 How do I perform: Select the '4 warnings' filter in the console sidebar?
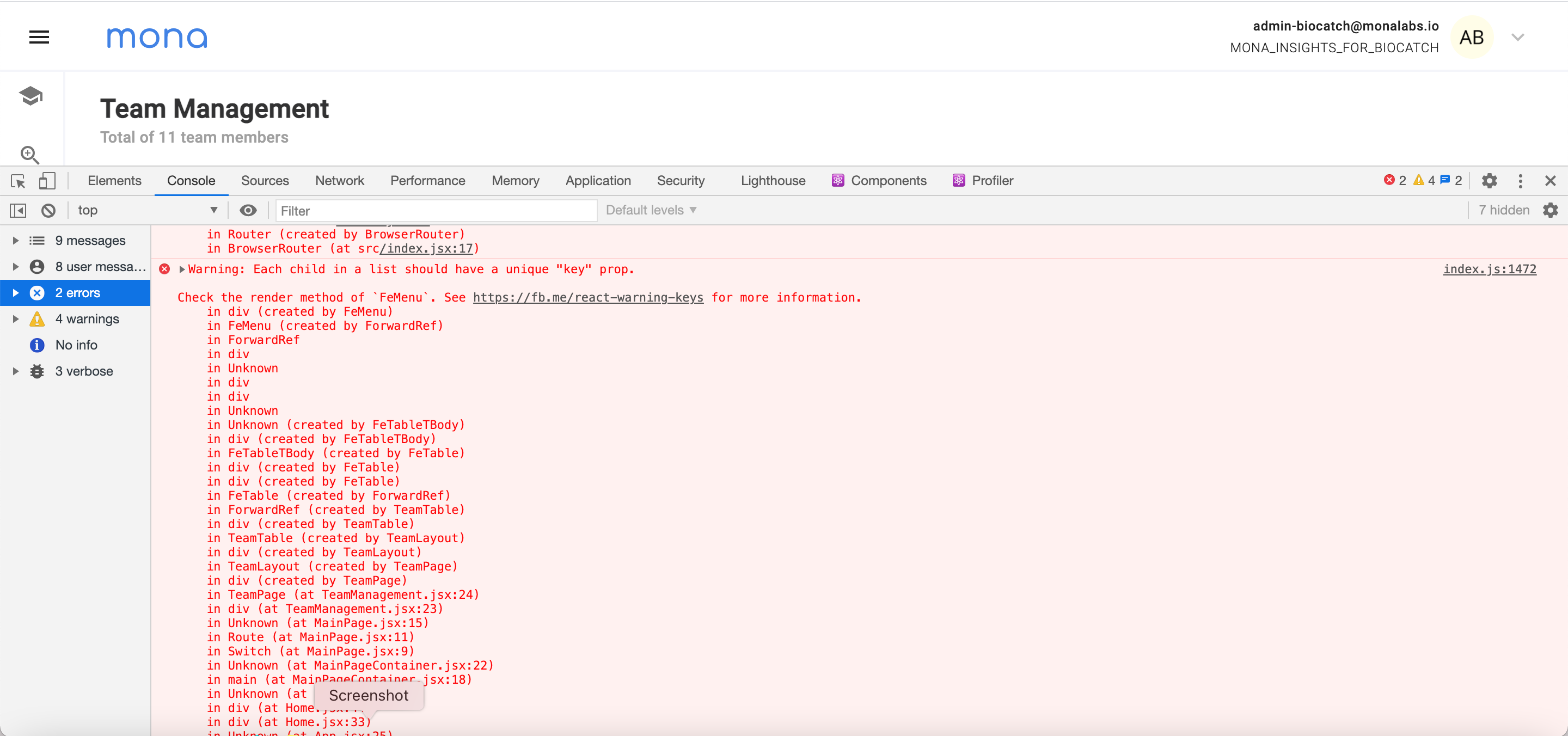pyautogui.click(x=87, y=318)
